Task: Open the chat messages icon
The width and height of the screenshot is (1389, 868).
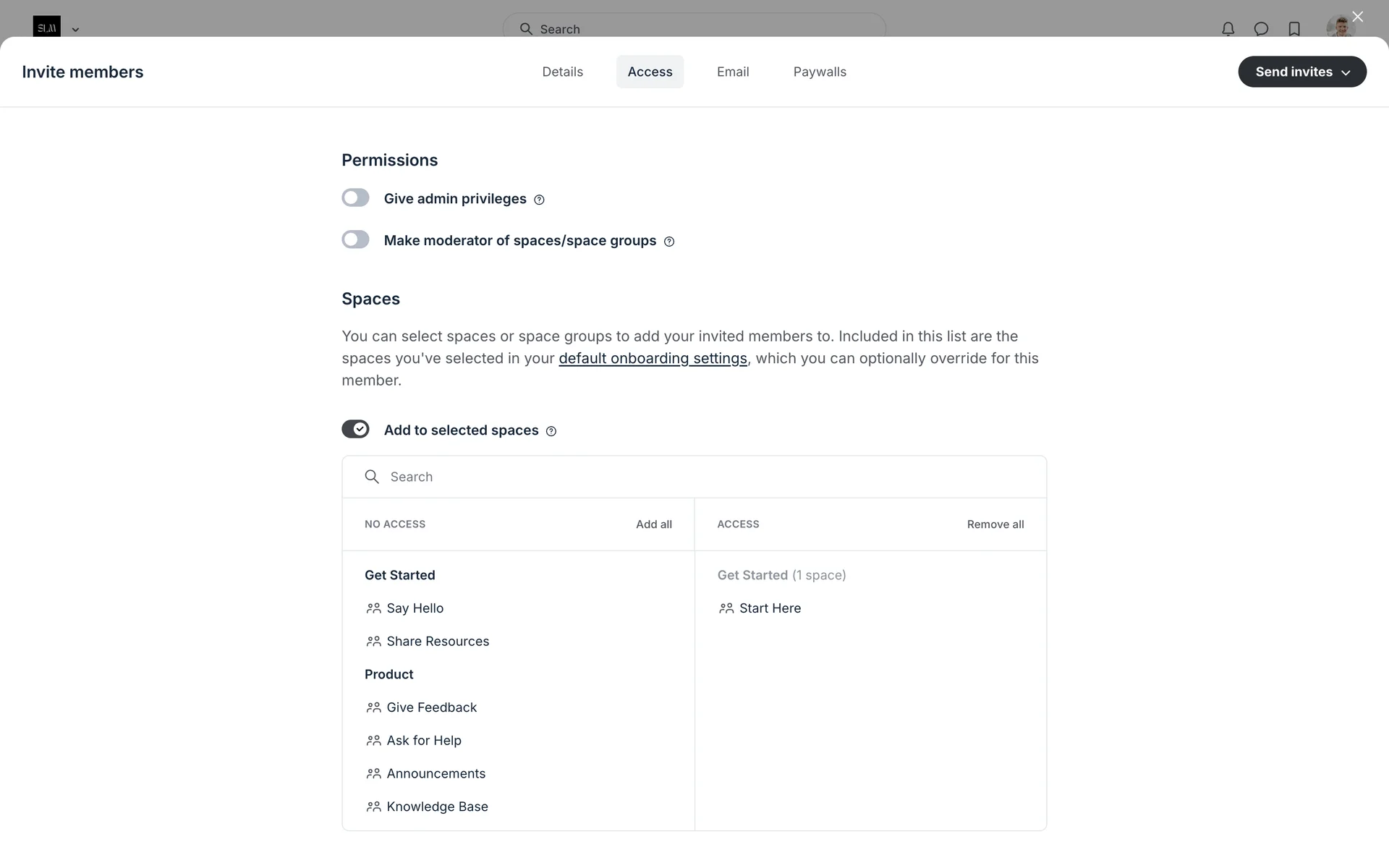Action: coord(1261,29)
